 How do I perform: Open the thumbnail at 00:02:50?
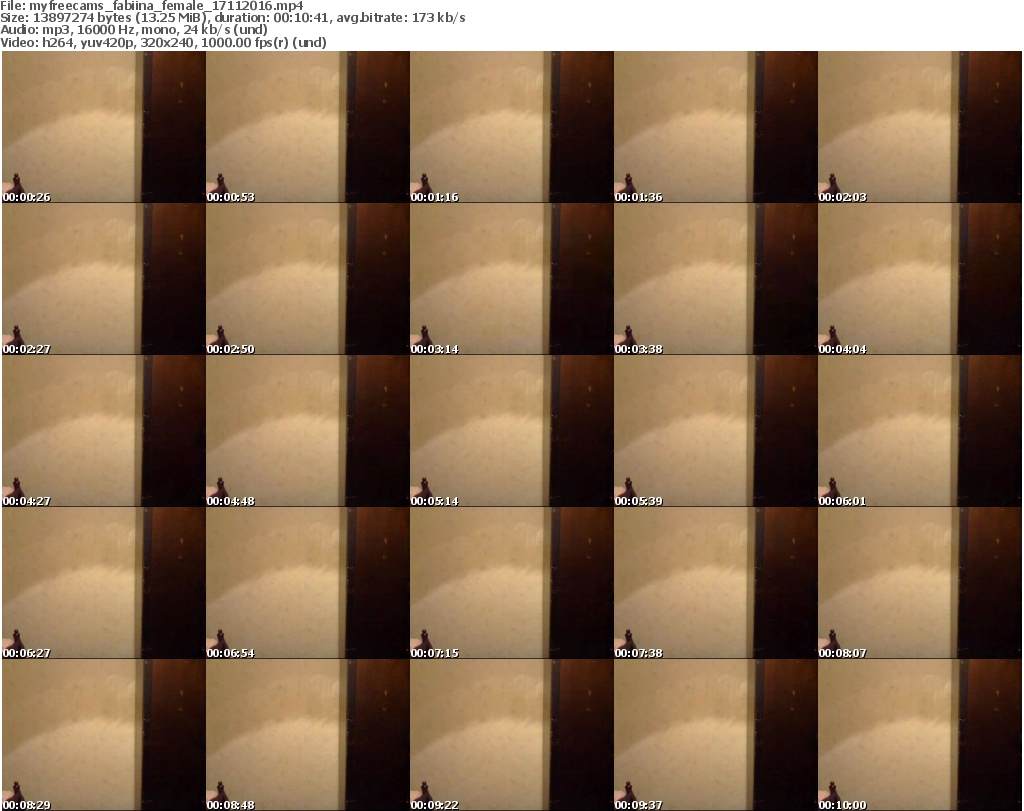pyautogui.click(x=308, y=279)
